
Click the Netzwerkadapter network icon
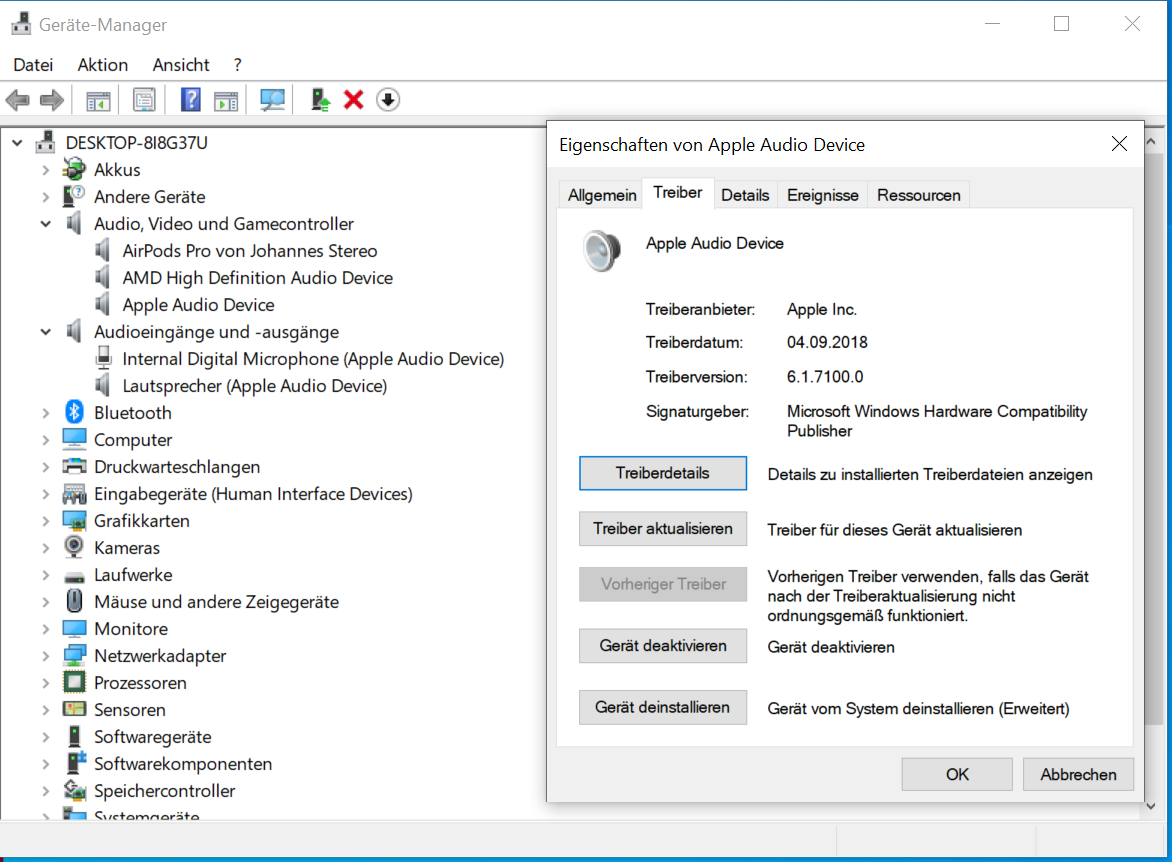[x=74, y=655]
